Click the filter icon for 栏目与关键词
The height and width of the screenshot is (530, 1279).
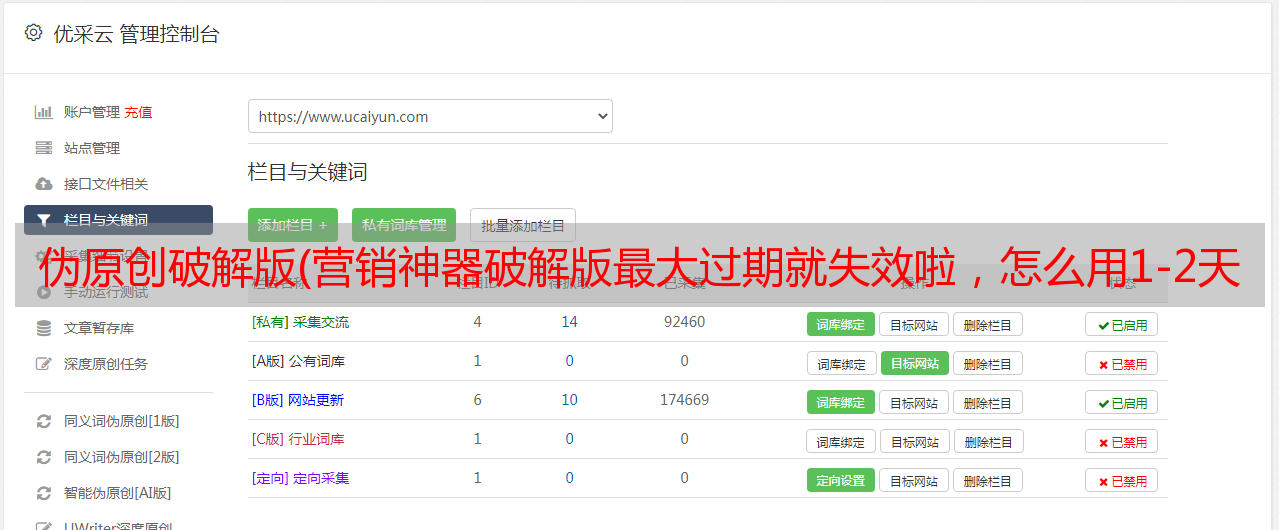pos(43,220)
